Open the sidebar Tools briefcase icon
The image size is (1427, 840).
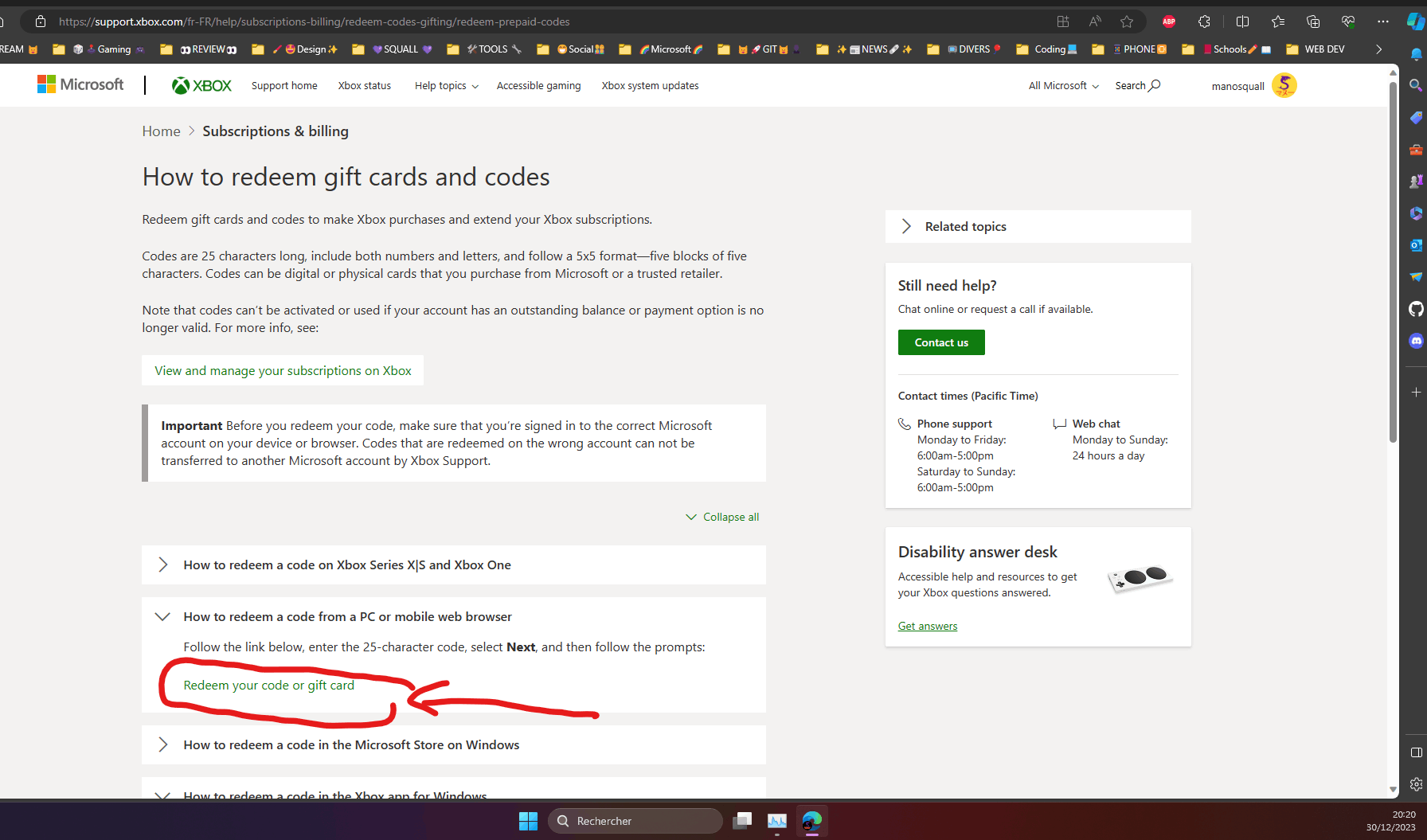tap(1416, 150)
